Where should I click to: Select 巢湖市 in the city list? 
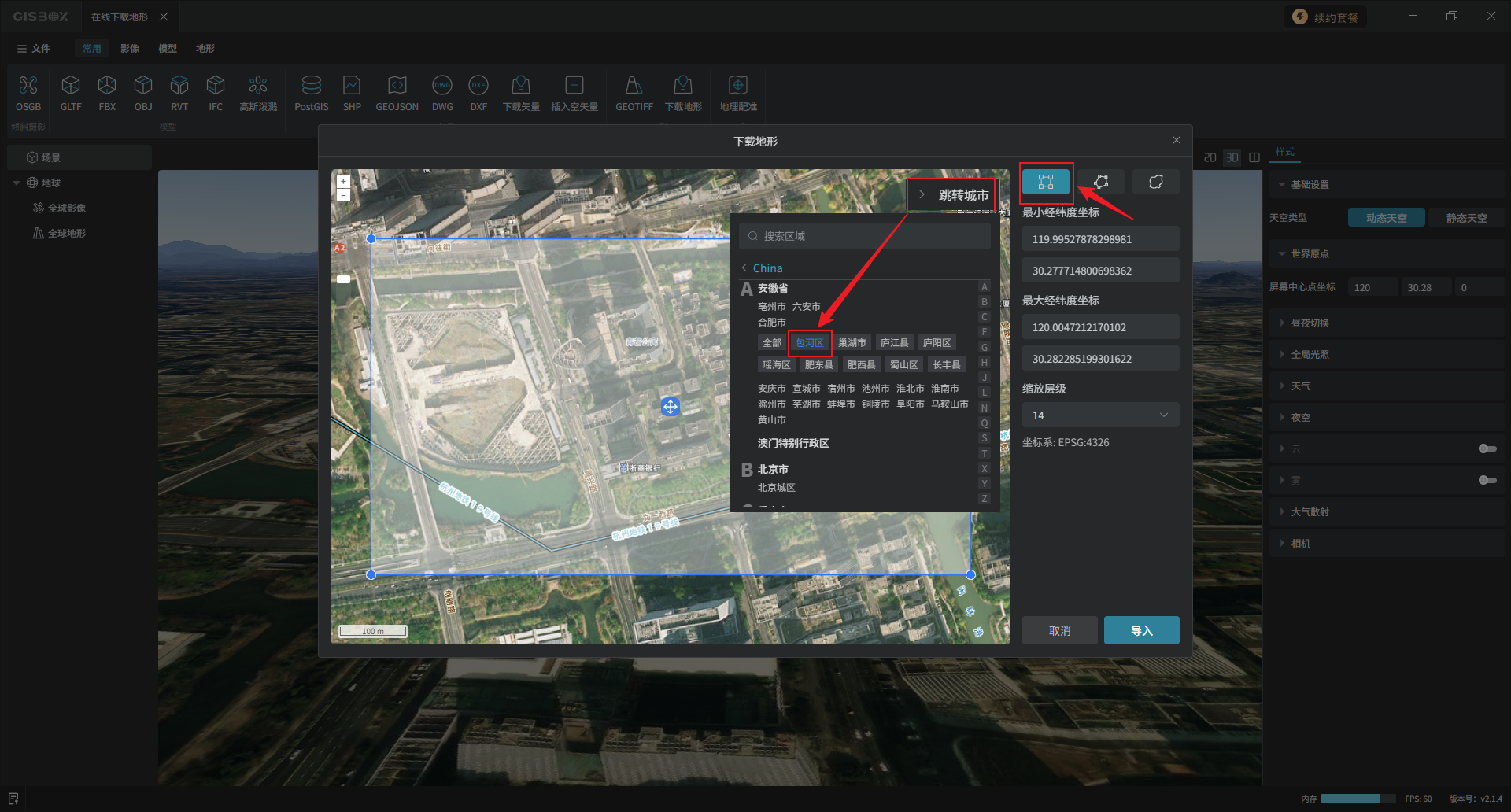[852, 343]
